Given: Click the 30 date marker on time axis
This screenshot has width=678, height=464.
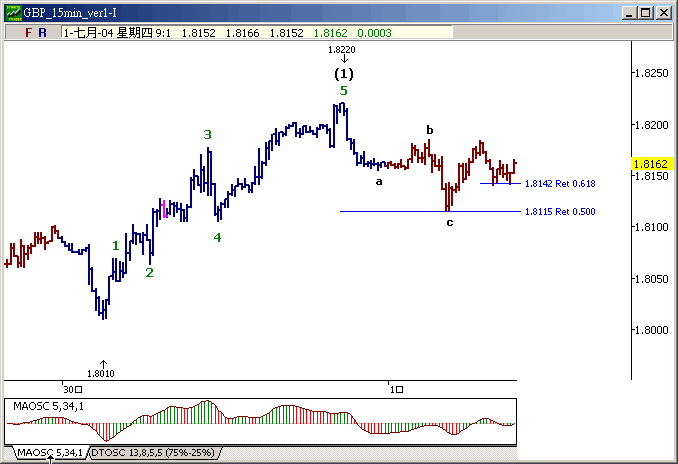Looking at the screenshot, I should [72, 390].
